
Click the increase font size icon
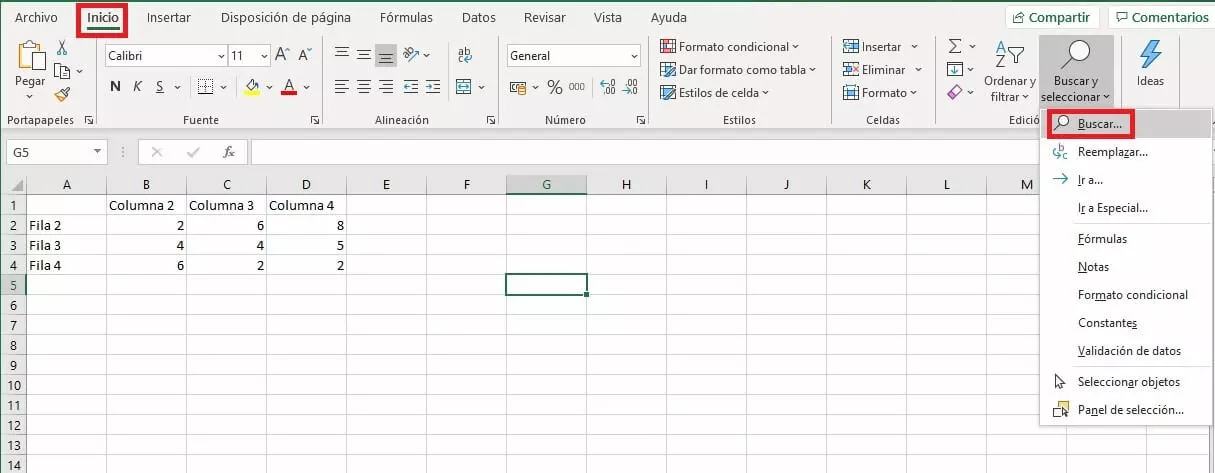282,56
